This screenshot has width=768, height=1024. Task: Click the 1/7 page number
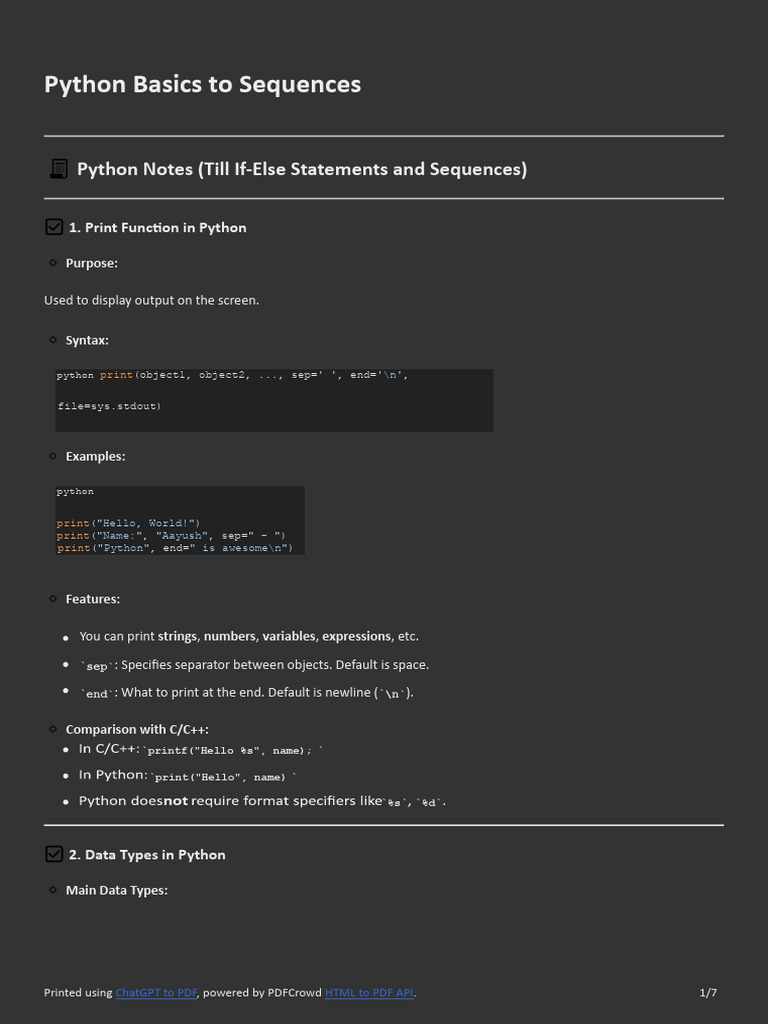708,993
